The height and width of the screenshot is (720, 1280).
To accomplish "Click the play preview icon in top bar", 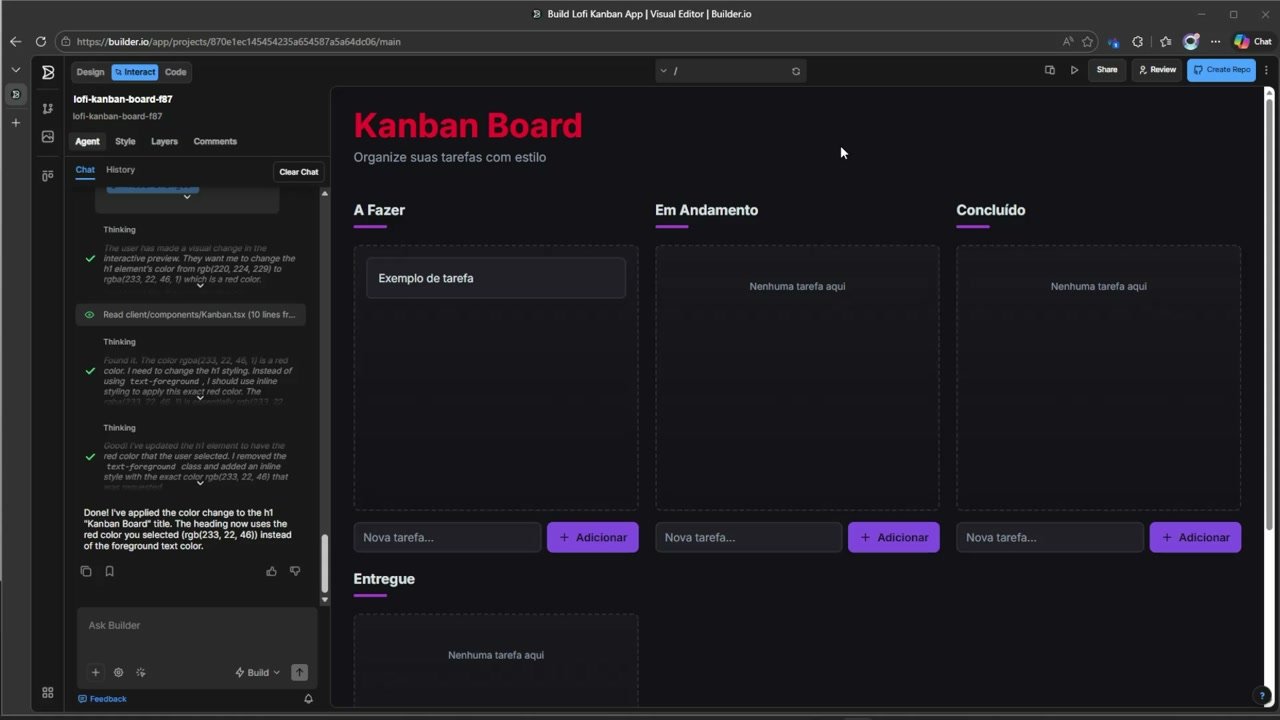I will click(1074, 70).
